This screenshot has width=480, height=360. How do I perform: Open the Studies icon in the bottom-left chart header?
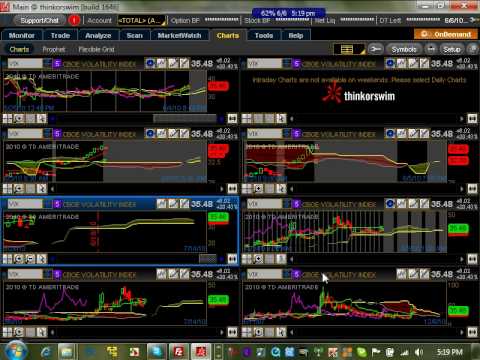[x=161, y=274]
